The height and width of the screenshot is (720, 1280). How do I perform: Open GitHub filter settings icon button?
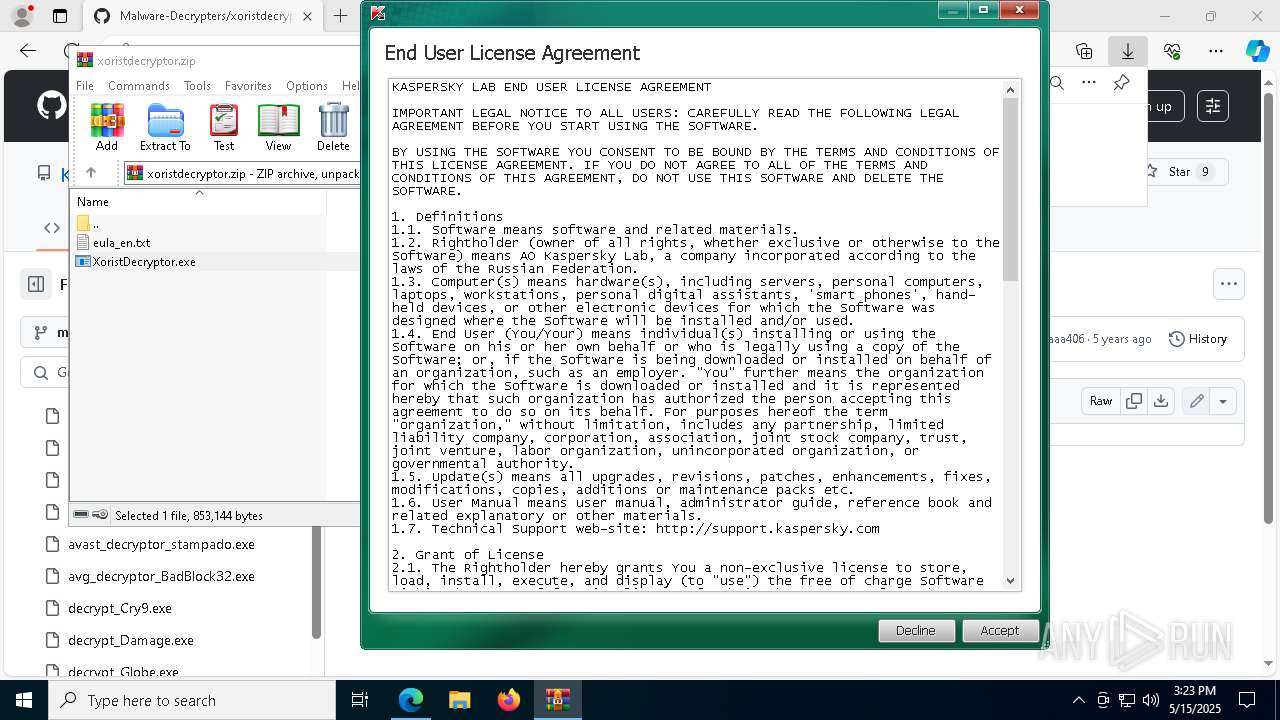1213,106
